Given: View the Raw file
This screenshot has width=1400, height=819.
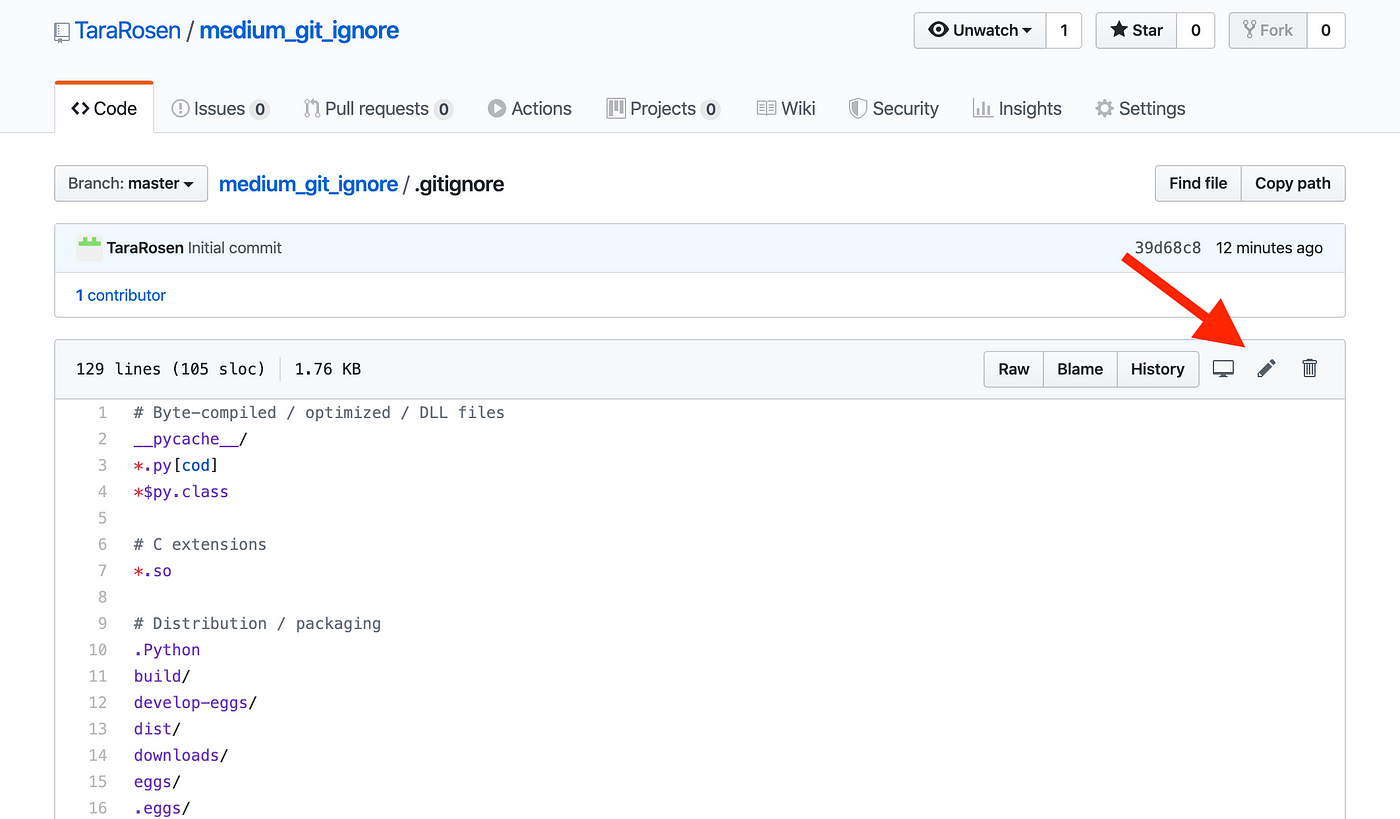Looking at the screenshot, I should click(1013, 369).
